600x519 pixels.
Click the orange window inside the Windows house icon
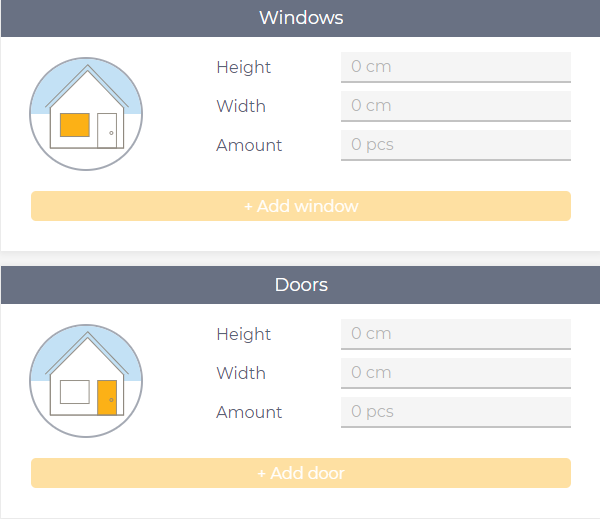(x=75, y=125)
